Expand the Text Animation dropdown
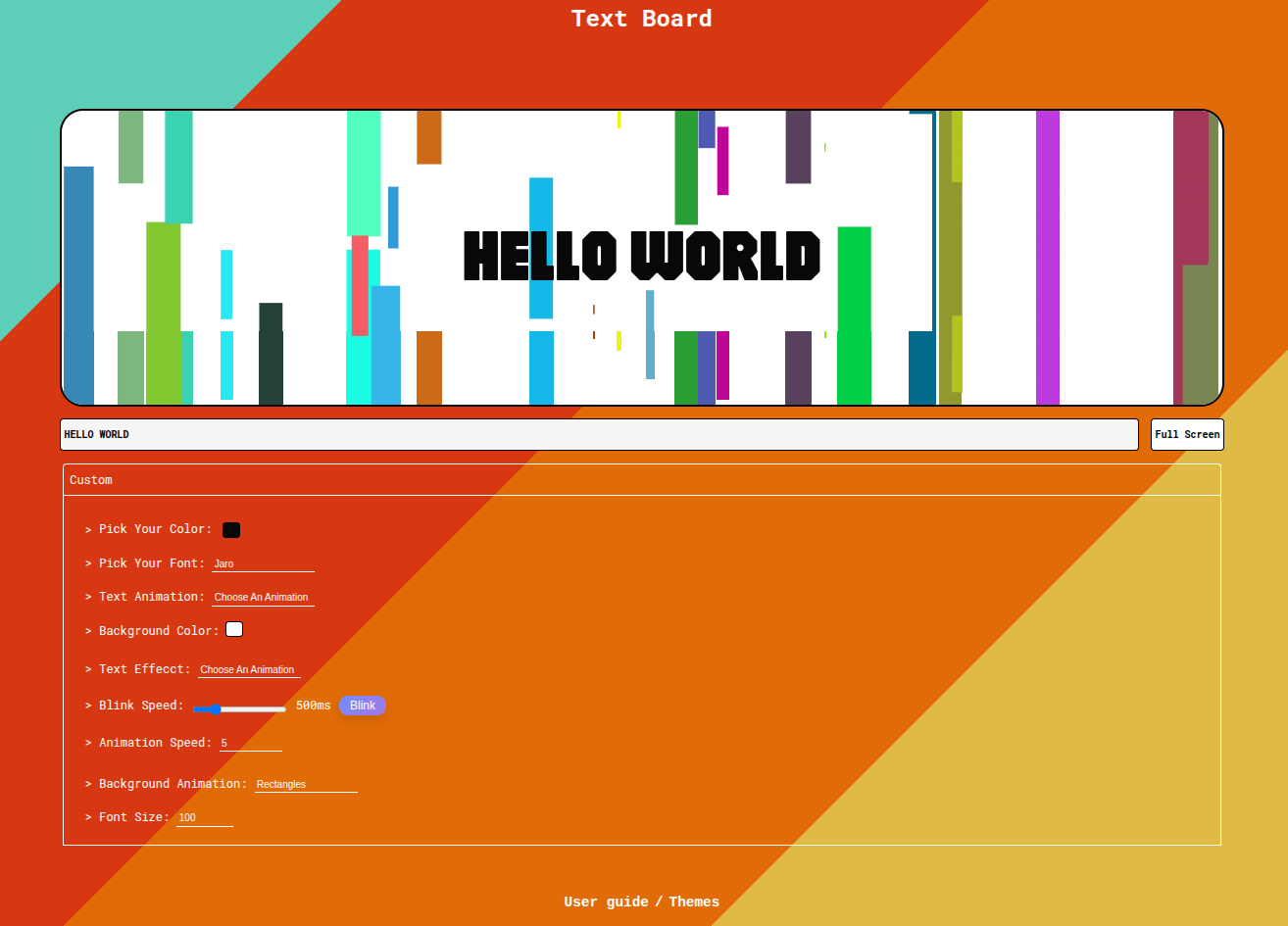The height and width of the screenshot is (926, 1288). click(263, 597)
